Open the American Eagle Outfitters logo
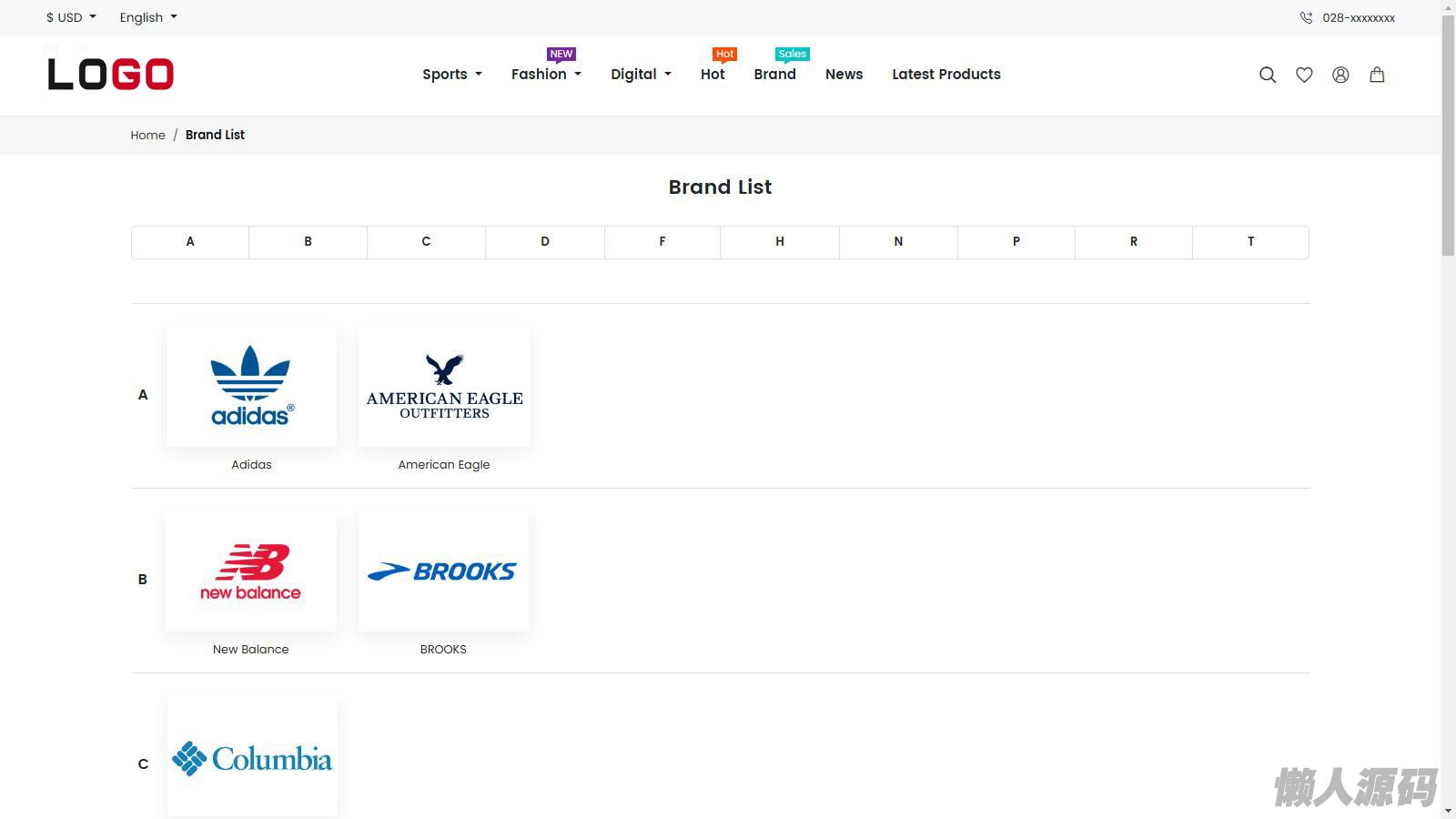This screenshot has width=1456, height=819. coord(444,386)
